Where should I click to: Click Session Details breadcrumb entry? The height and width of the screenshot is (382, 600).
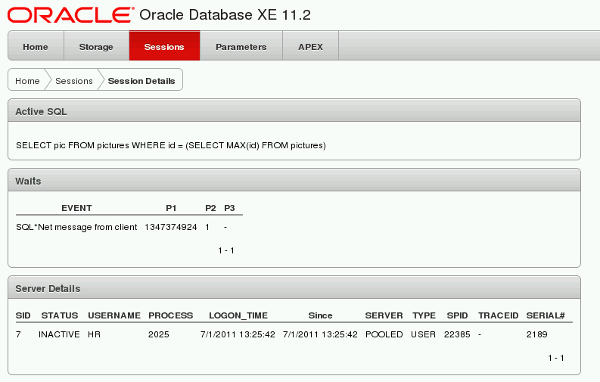[141, 81]
